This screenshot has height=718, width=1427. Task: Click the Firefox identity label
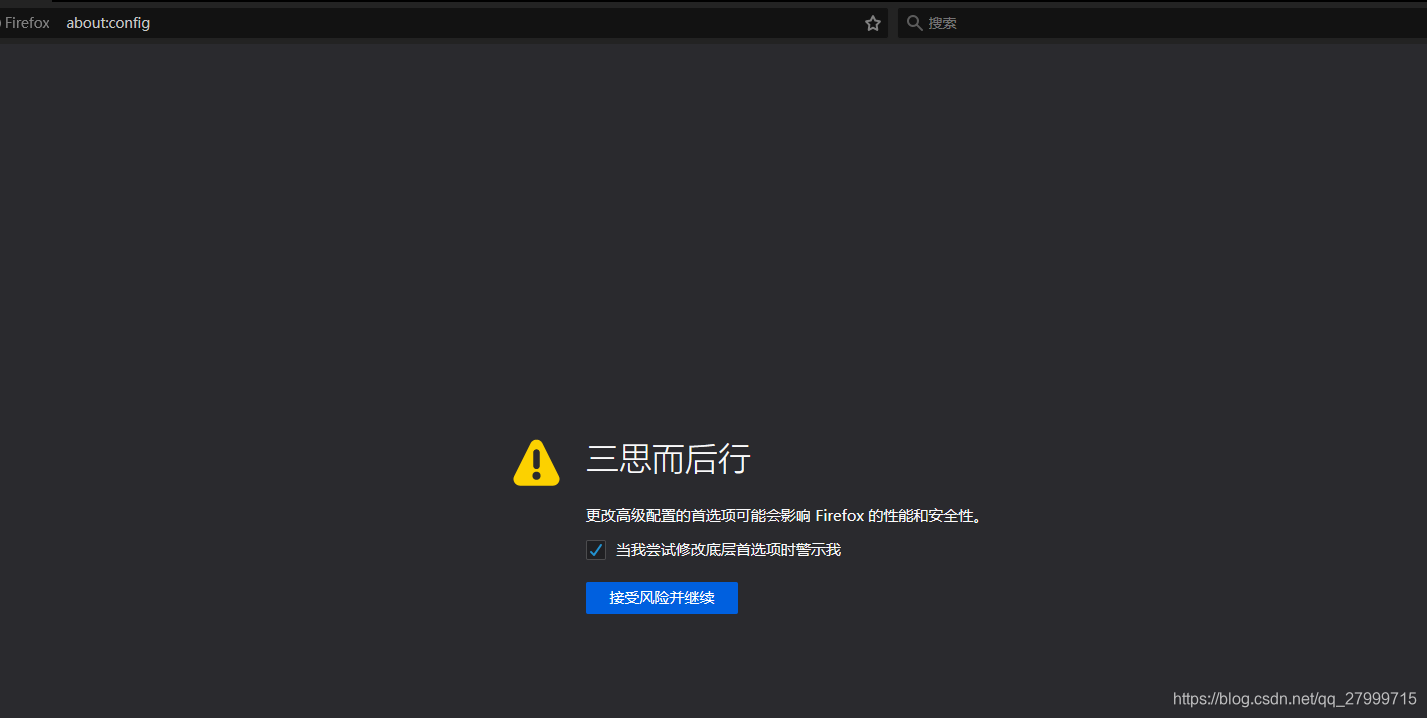pos(25,23)
